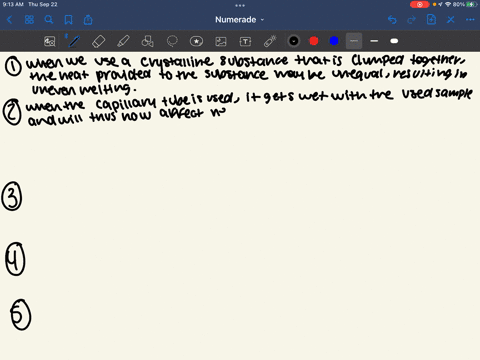Select the medium stroke width

click(x=374, y=41)
